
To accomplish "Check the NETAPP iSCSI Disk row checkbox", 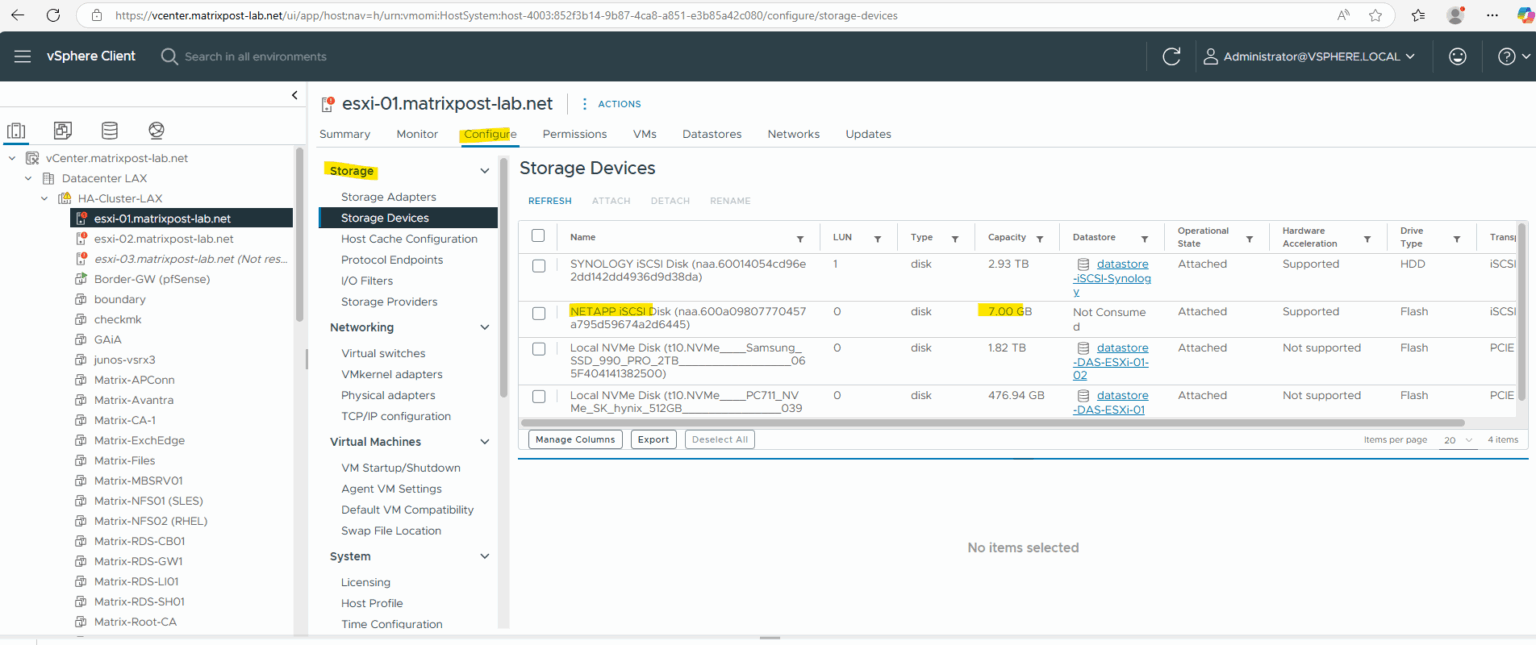I will tap(538, 311).
